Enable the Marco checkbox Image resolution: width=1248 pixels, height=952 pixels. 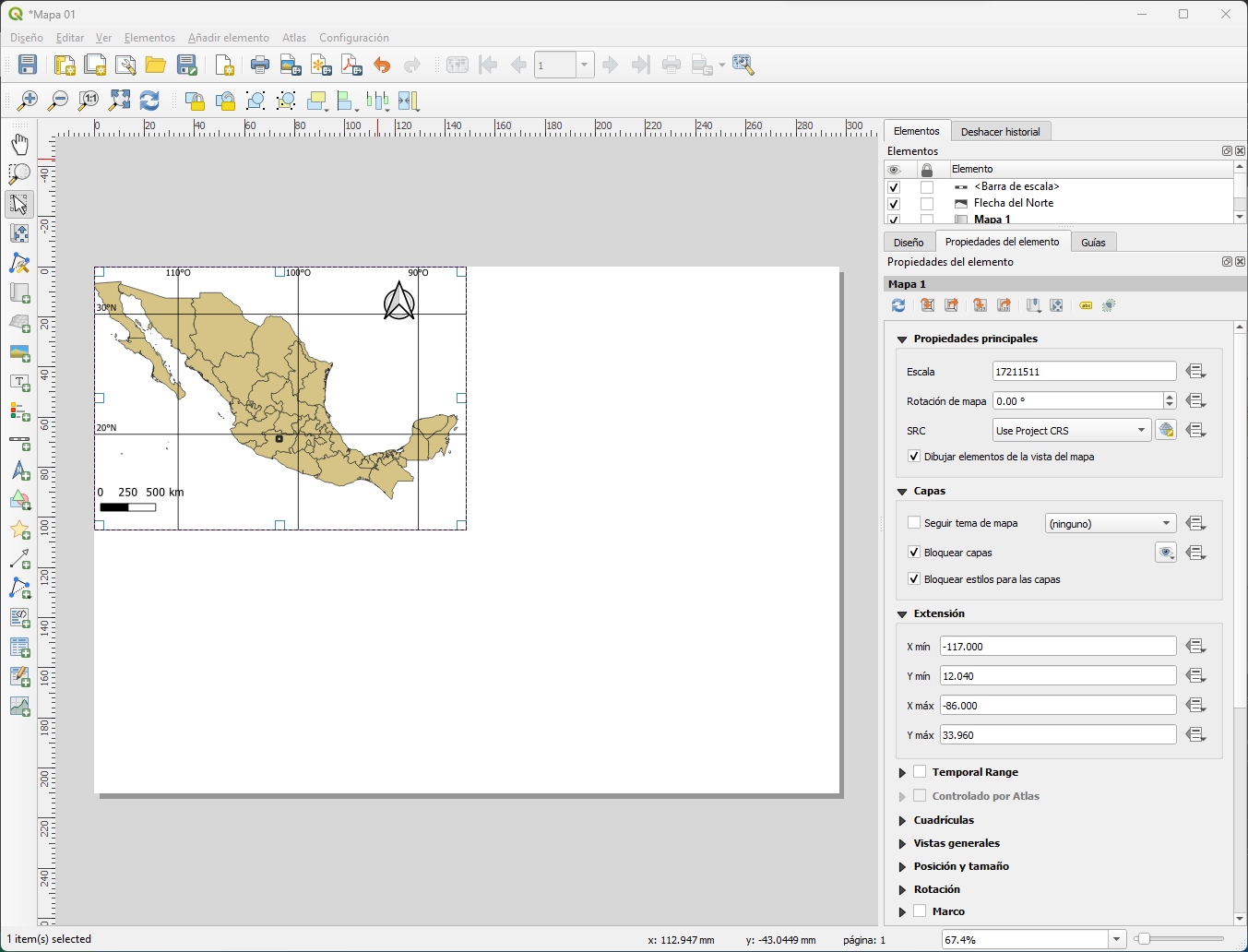coord(920,910)
